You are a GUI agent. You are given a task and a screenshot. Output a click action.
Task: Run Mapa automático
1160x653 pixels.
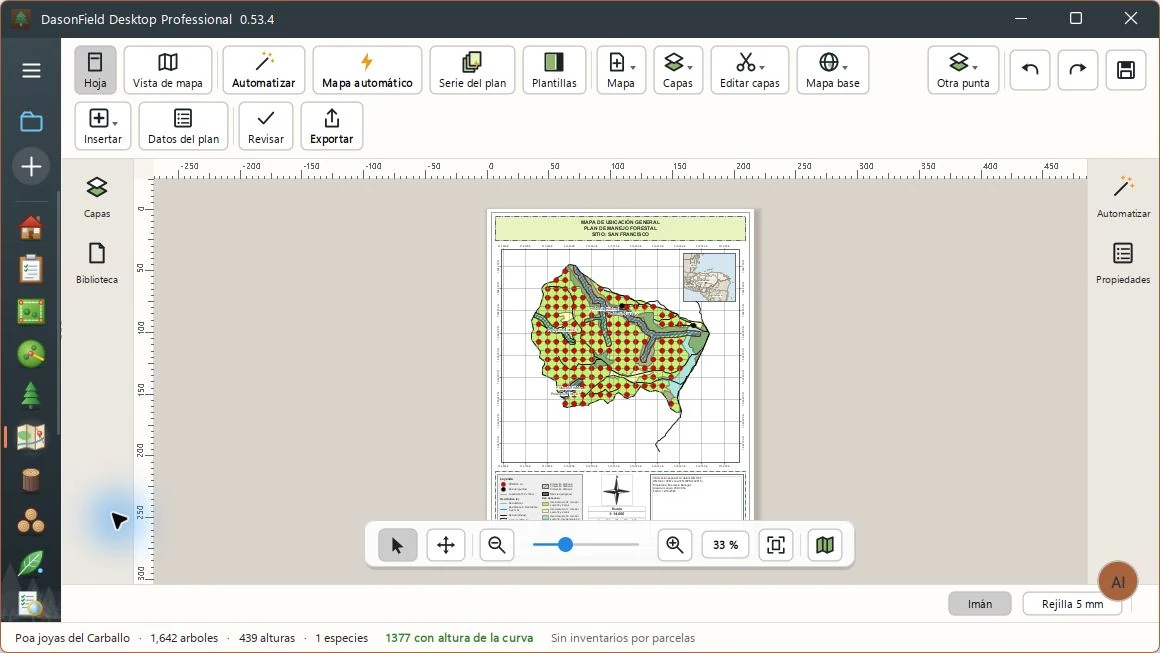click(x=367, y=70)
